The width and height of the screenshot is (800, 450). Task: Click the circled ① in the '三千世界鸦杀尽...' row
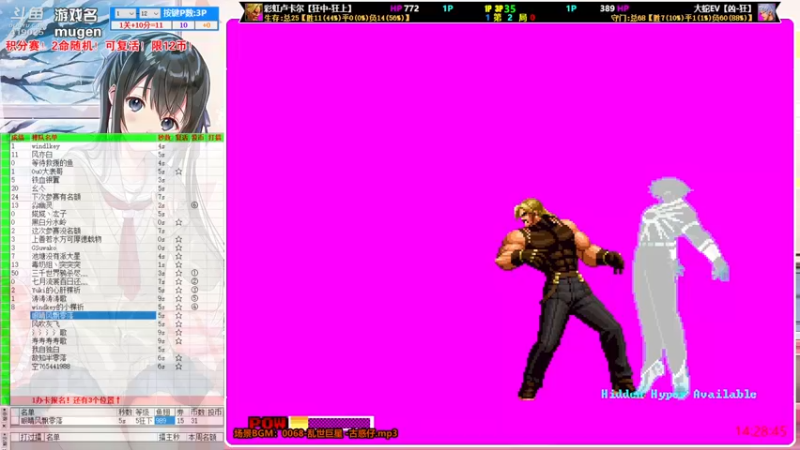point(194,273)
